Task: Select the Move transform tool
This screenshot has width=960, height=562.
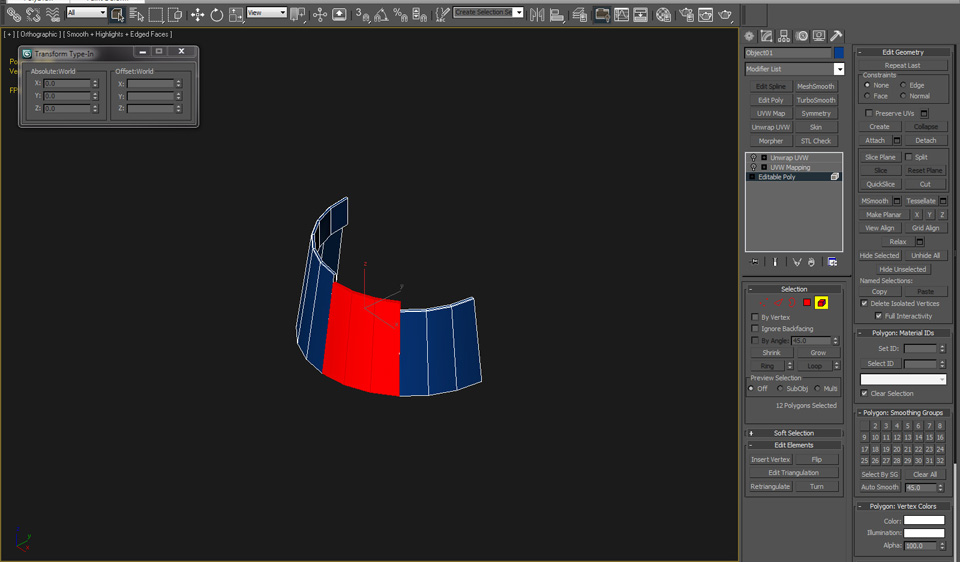Action: [x=197, y=14]
